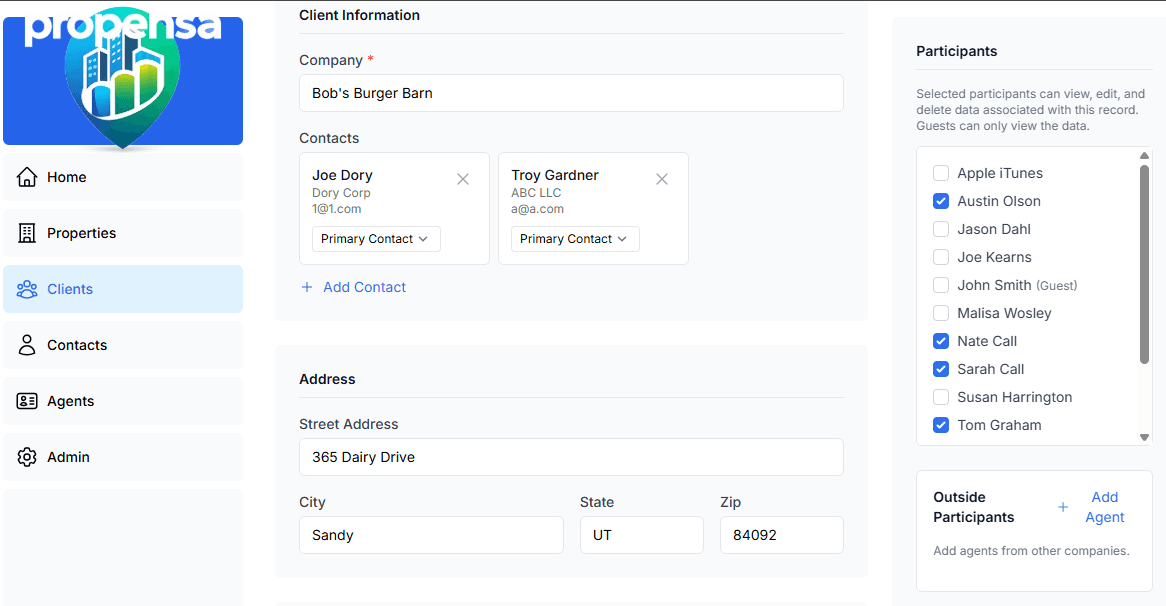This screenshot has height=606, width=1166.
Task: Toggle Nate Call's participant checkbox off
Action: [x=940, y=340]
